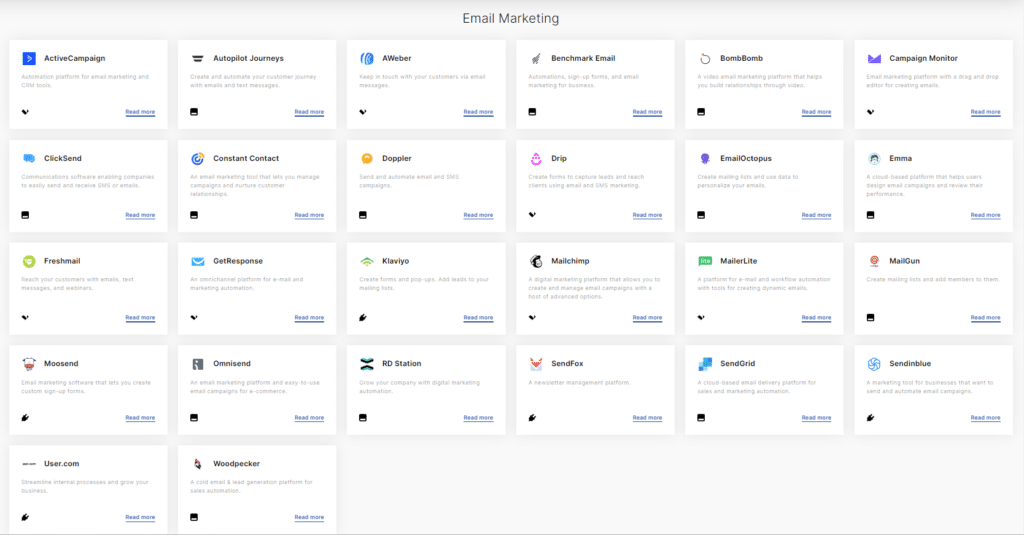Open Read more for RD Station

tap(478, 417)
